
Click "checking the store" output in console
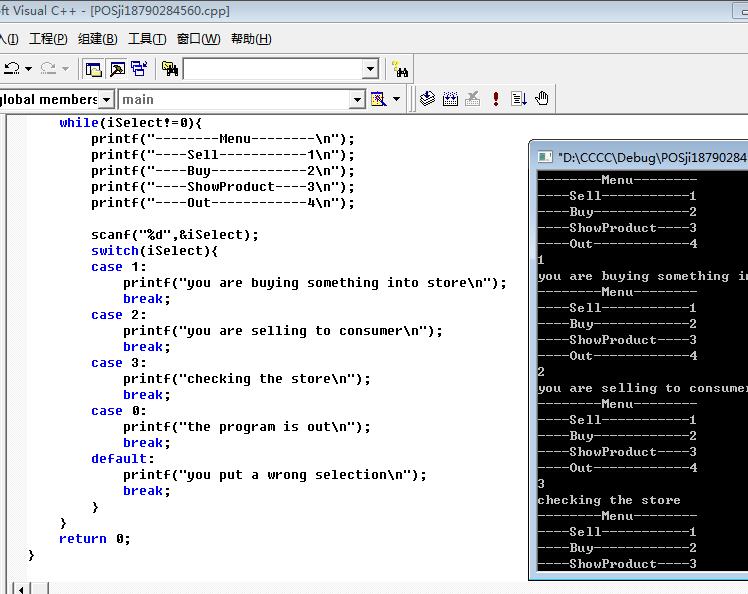[609, 500]
